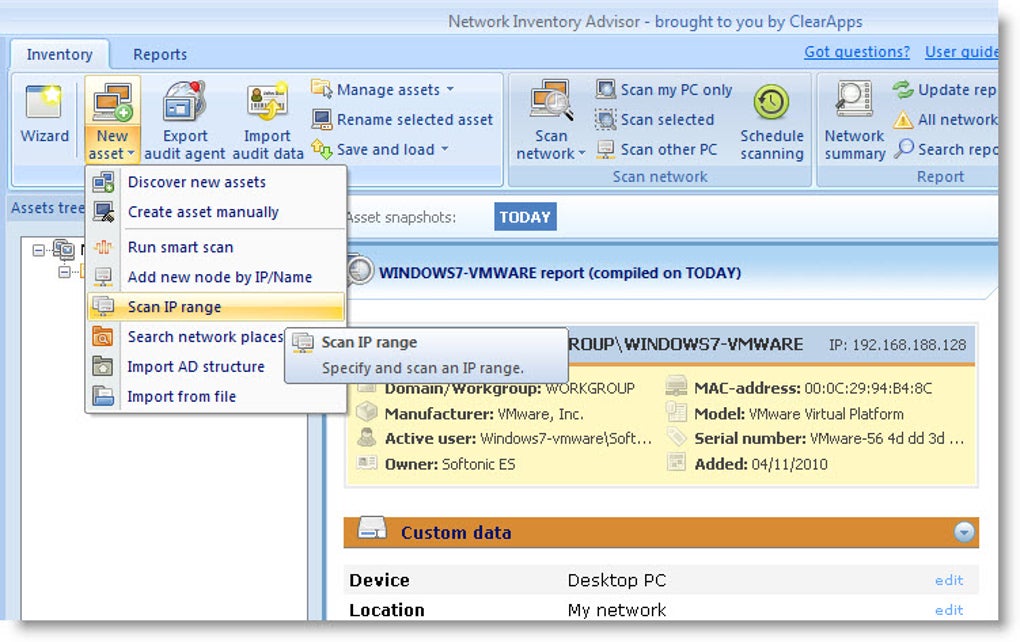Launch the Wizard icon
This screenshot has width=1020, height=642.
pyautogui.click(x=44, y=102)
